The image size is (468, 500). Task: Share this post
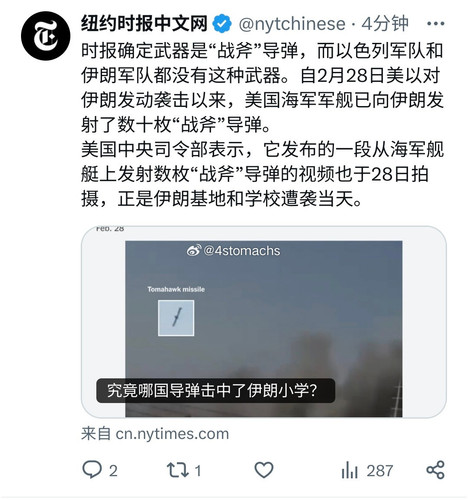click(x=436, y=470)
